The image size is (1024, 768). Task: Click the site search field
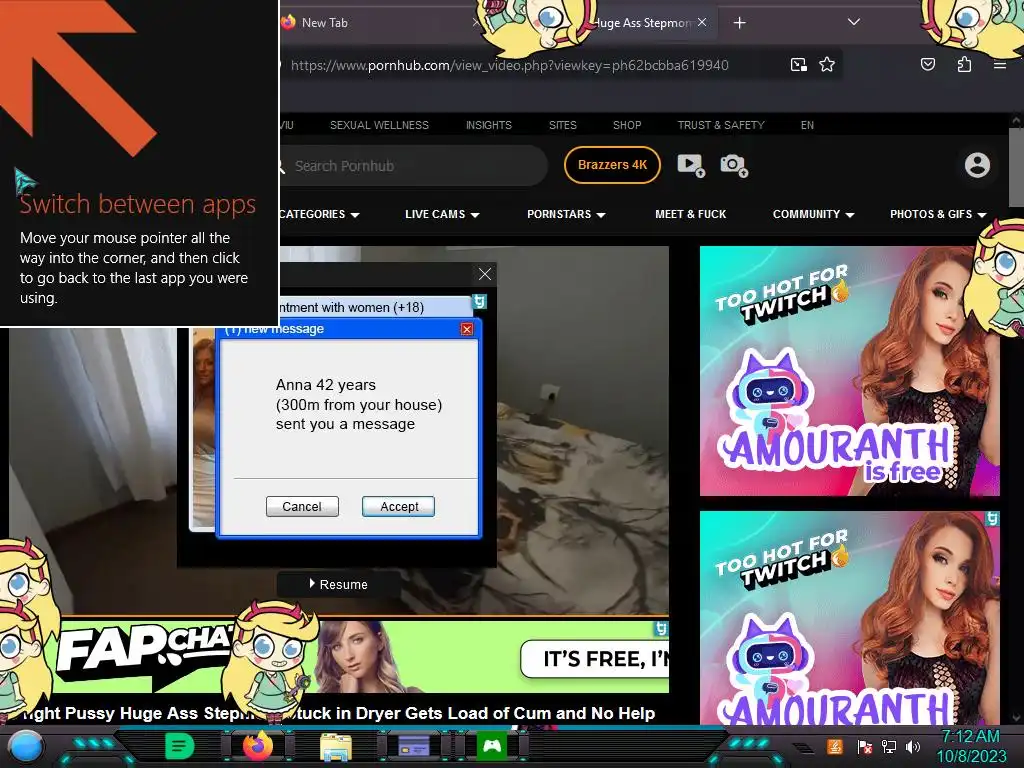[x=411, y=166]
